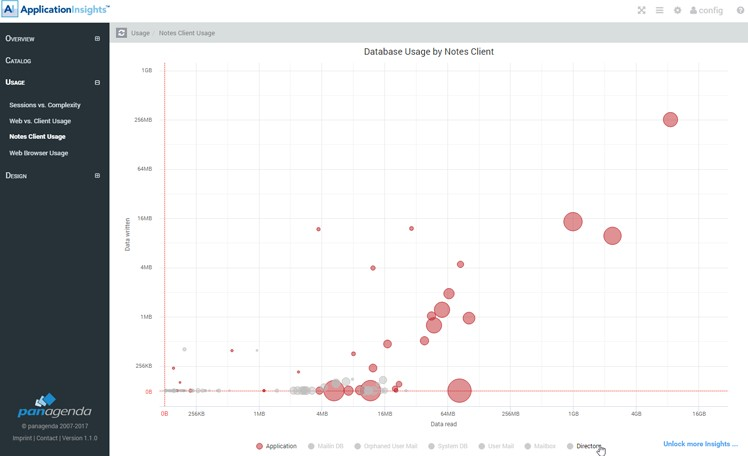Click the ApplicationInsights logo

click(55, 10)
